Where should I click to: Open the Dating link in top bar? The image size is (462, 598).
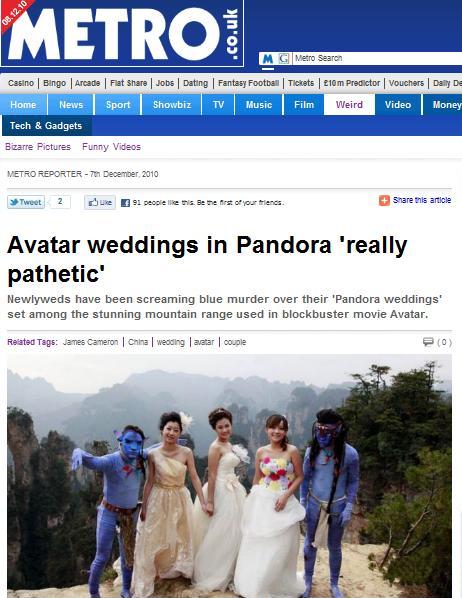[x=195, y=83]
